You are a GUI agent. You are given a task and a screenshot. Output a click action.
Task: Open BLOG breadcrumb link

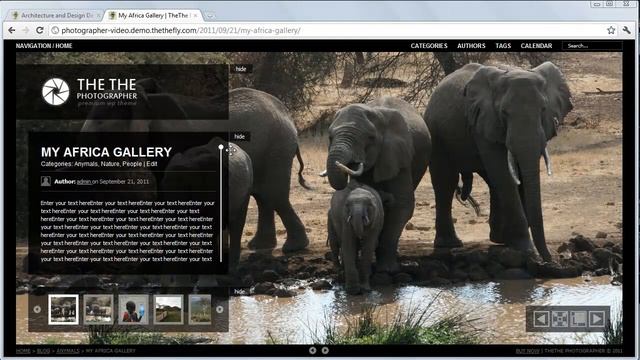(x=43, y=351)
